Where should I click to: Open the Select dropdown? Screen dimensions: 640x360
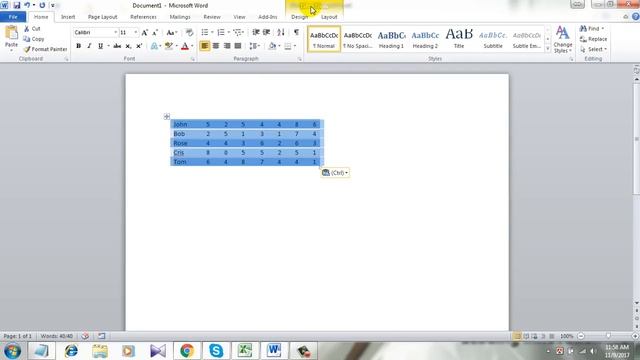pyautogui.click(x=593, y=49)
